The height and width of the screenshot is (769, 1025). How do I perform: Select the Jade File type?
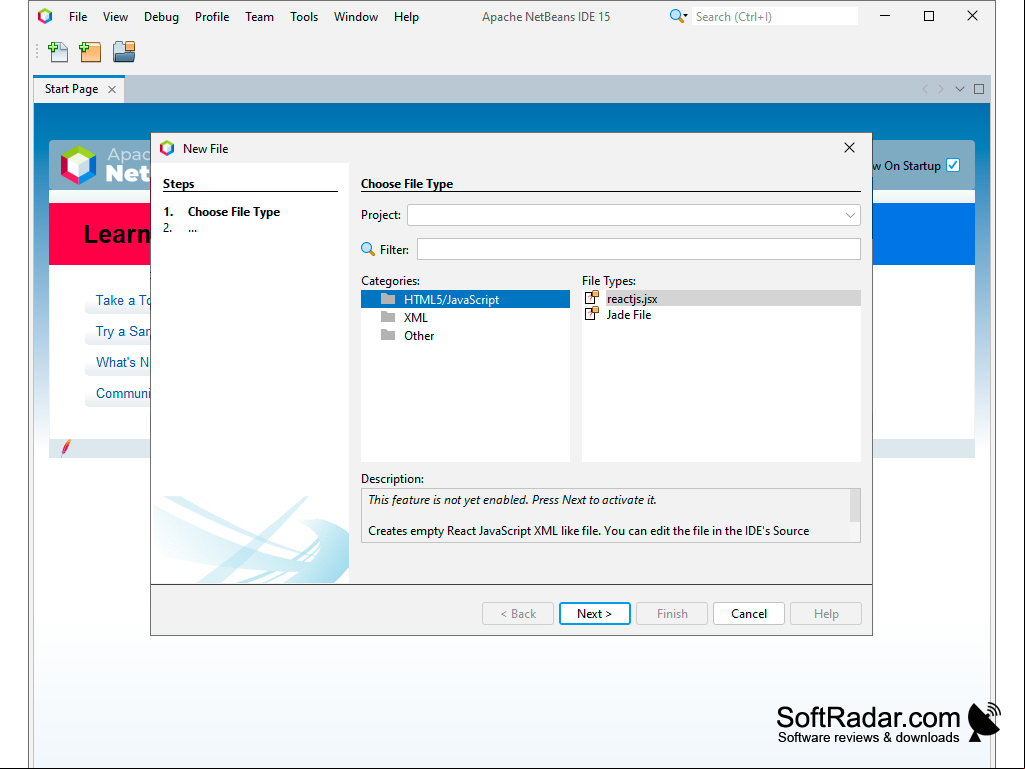[x=721, y=315]
